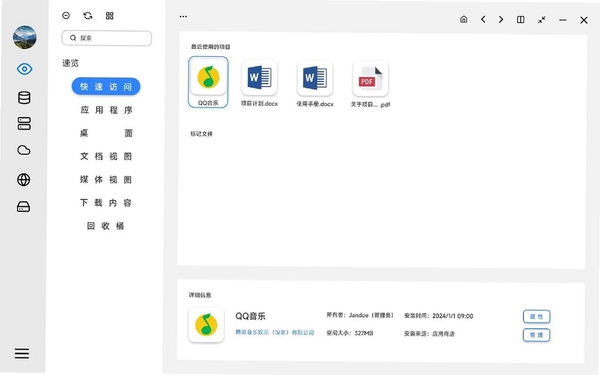Screen dimensions: 600x375
Task: Open 回收桶 in the navigation list
Action: point(106,226)
